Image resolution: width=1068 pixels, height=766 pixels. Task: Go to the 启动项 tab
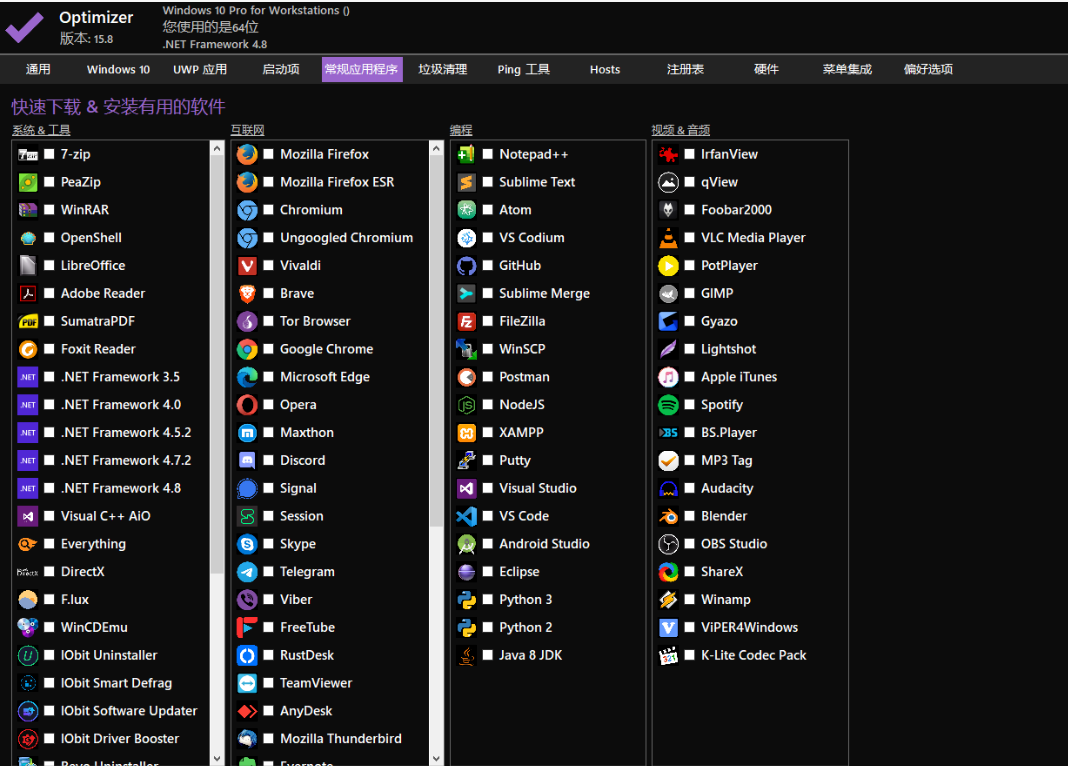pyautogui.click(x=281, y=69)
